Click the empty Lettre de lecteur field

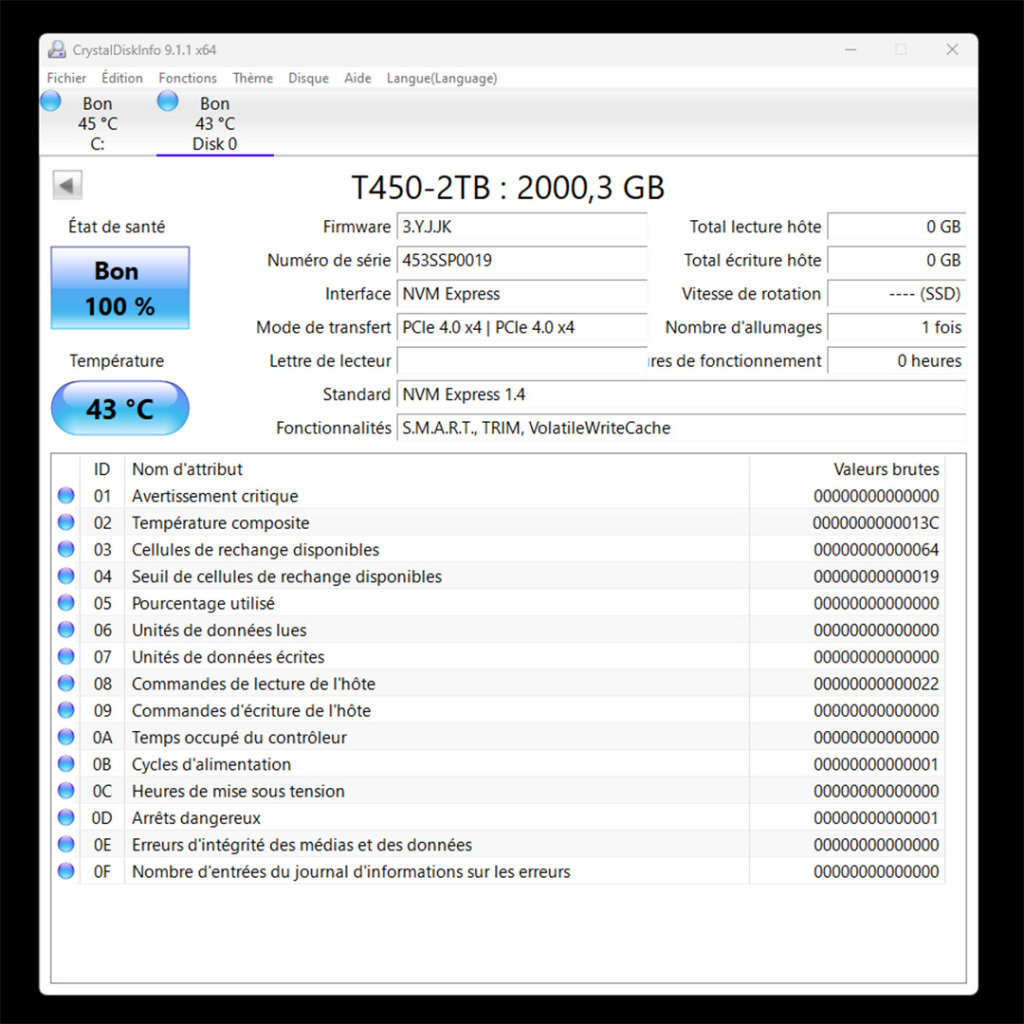(522, 360)
